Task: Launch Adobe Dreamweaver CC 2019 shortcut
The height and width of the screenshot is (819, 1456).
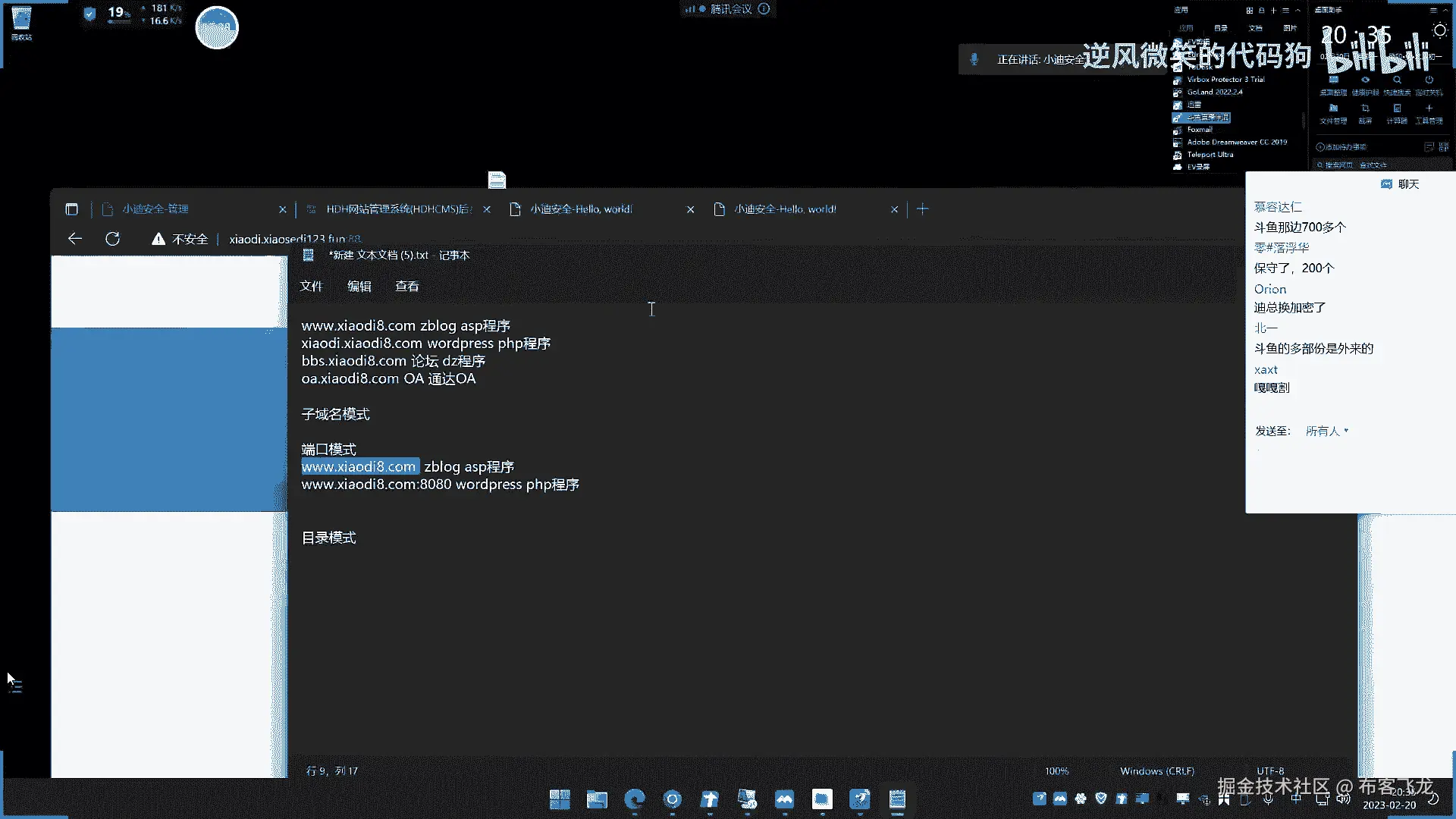Action: pyautogui.click(x=1236, y=142)
